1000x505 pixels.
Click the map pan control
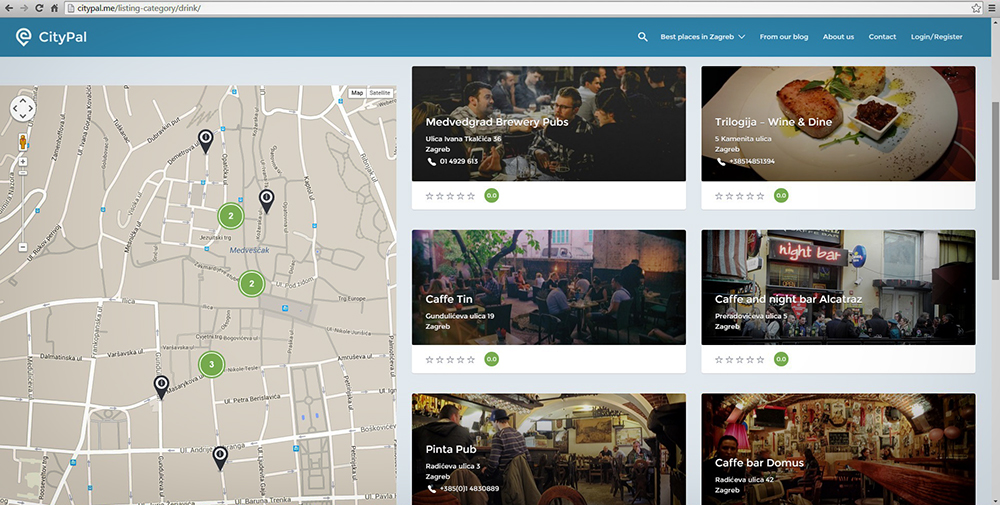coord(22,108)
